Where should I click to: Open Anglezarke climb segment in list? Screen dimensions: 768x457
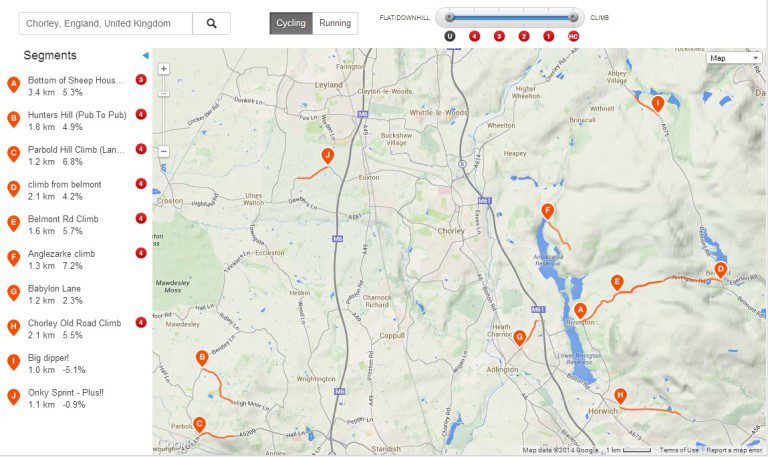click(x=61, y=254)
